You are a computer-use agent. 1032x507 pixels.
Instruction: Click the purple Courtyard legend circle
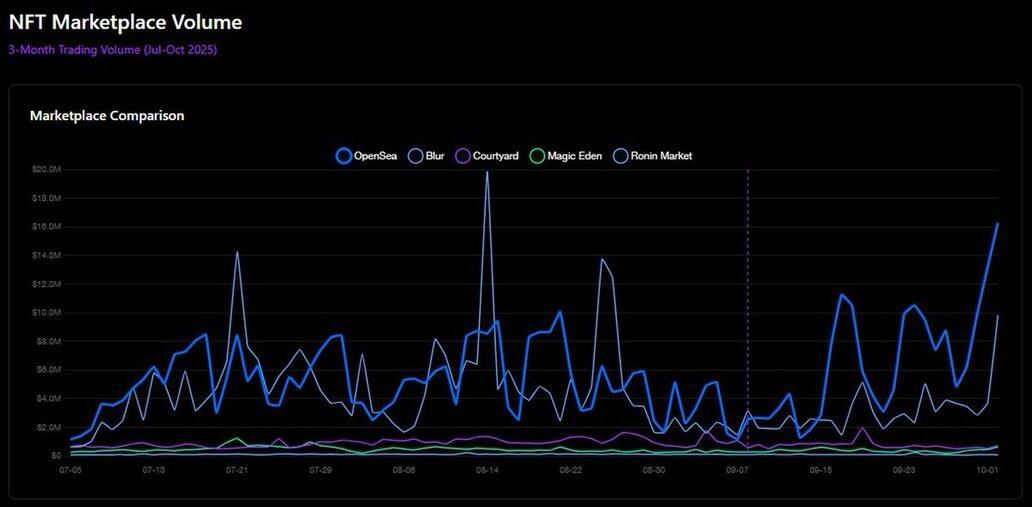tap(462, 156)
